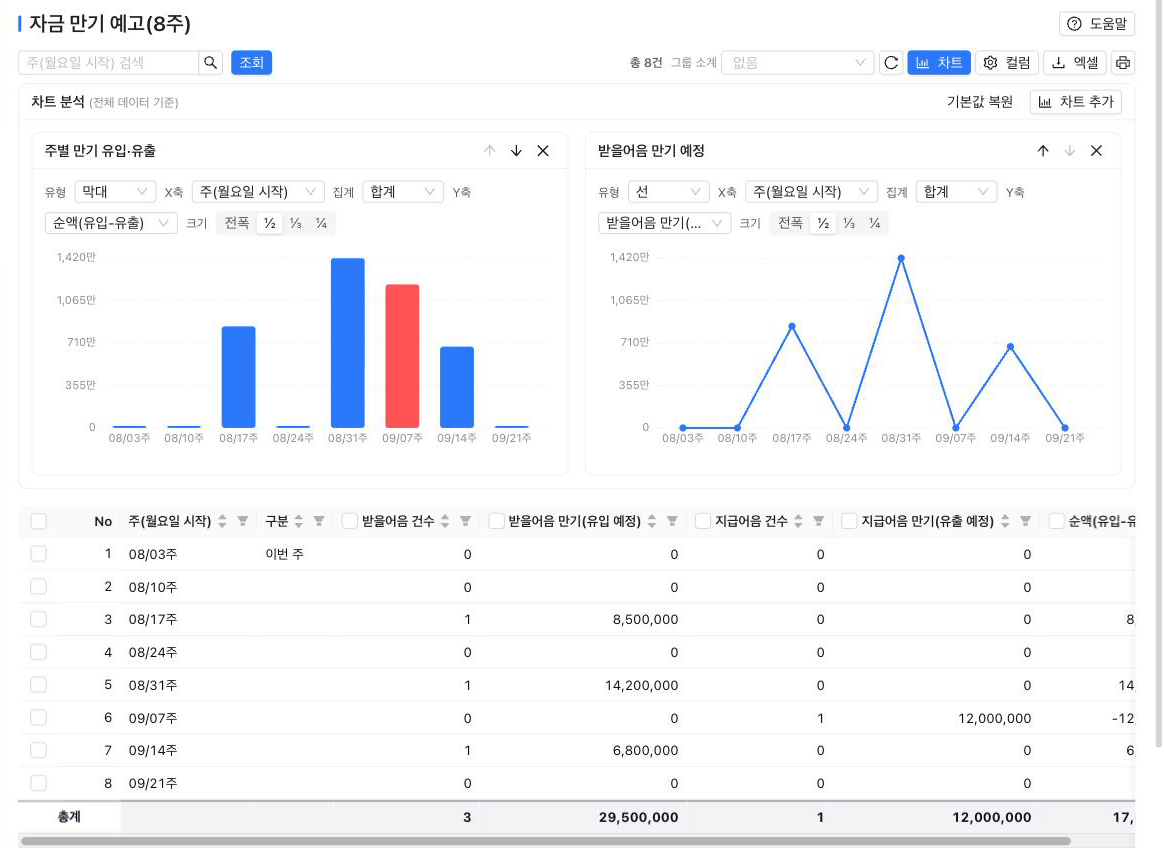Click the 08/31주 peak point on line chart
The width and height of the screenshot is (1164, 848).
900,258
